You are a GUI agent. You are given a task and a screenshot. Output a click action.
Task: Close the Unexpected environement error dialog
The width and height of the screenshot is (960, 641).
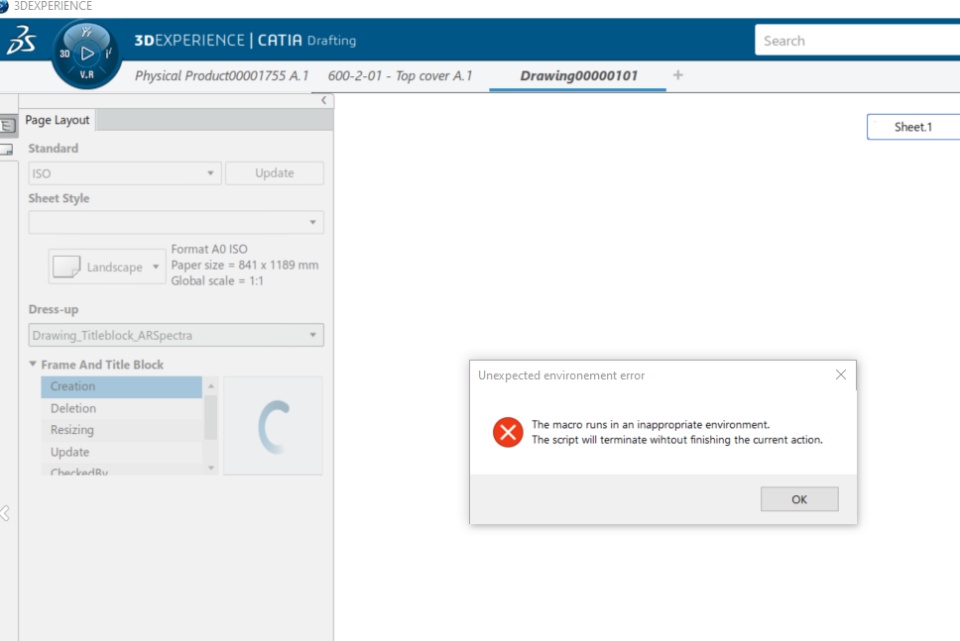pyautogui.click(x=841, y=375)
